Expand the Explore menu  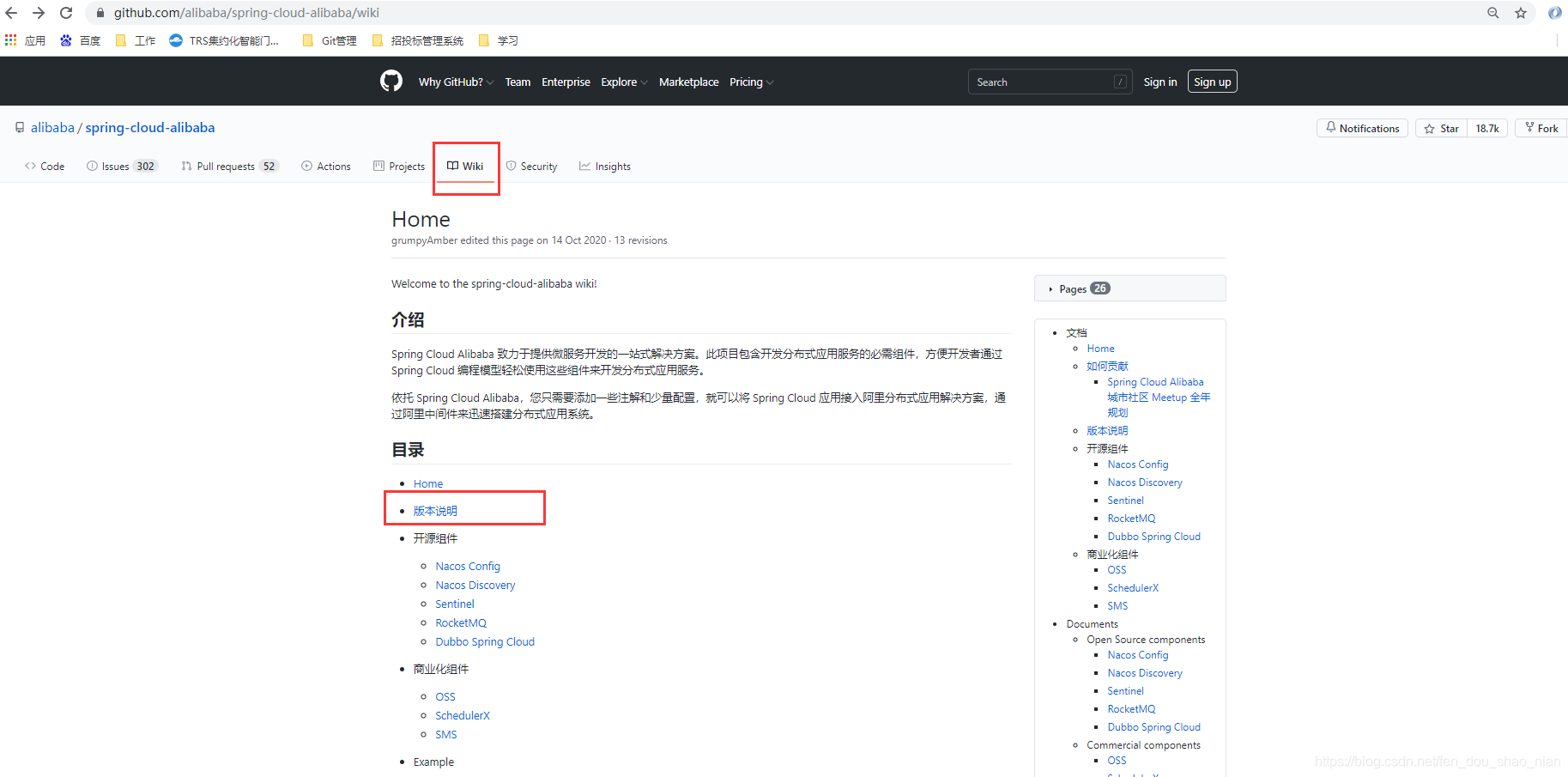click(624, 82)
